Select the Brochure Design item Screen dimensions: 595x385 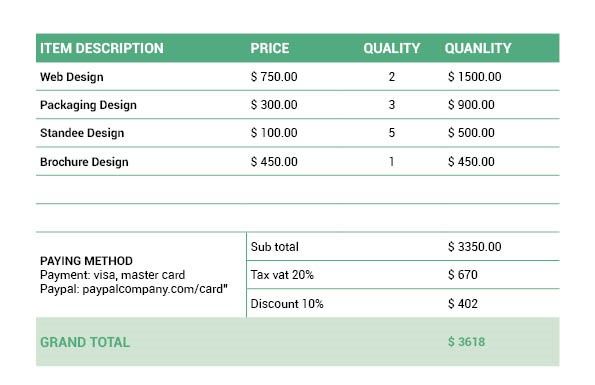[x=84, y=162]
